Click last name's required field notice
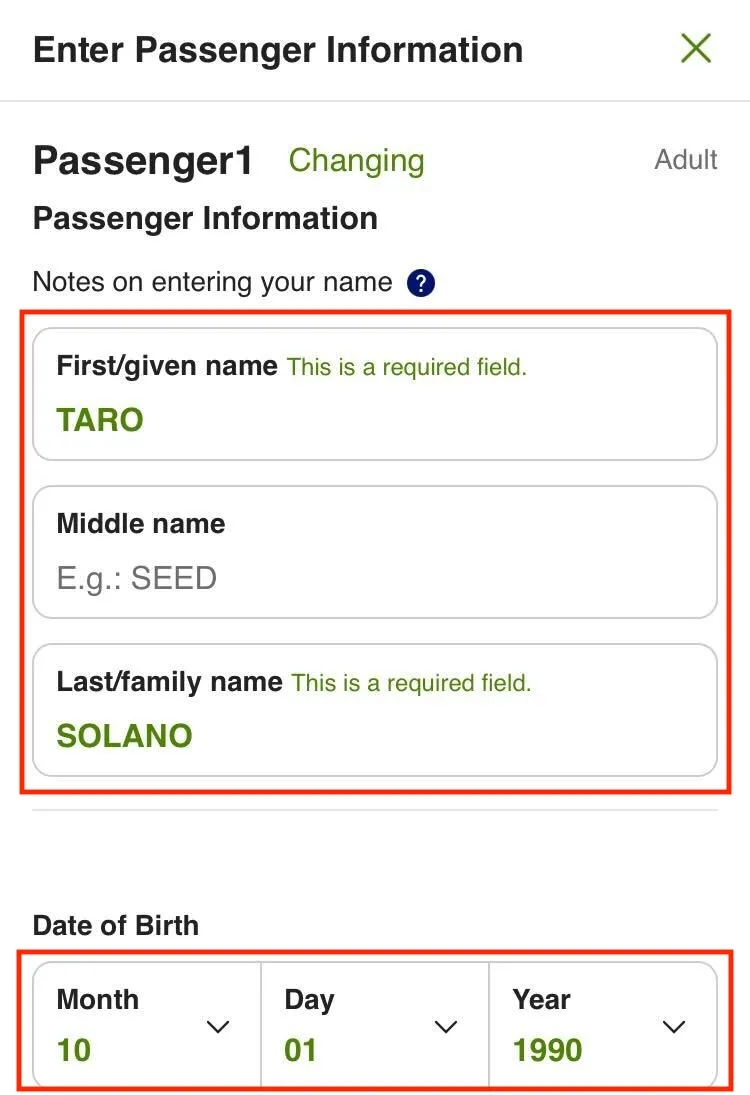Screen dimensions: 750x1095 pyautogui.click(x=411, y=683)
